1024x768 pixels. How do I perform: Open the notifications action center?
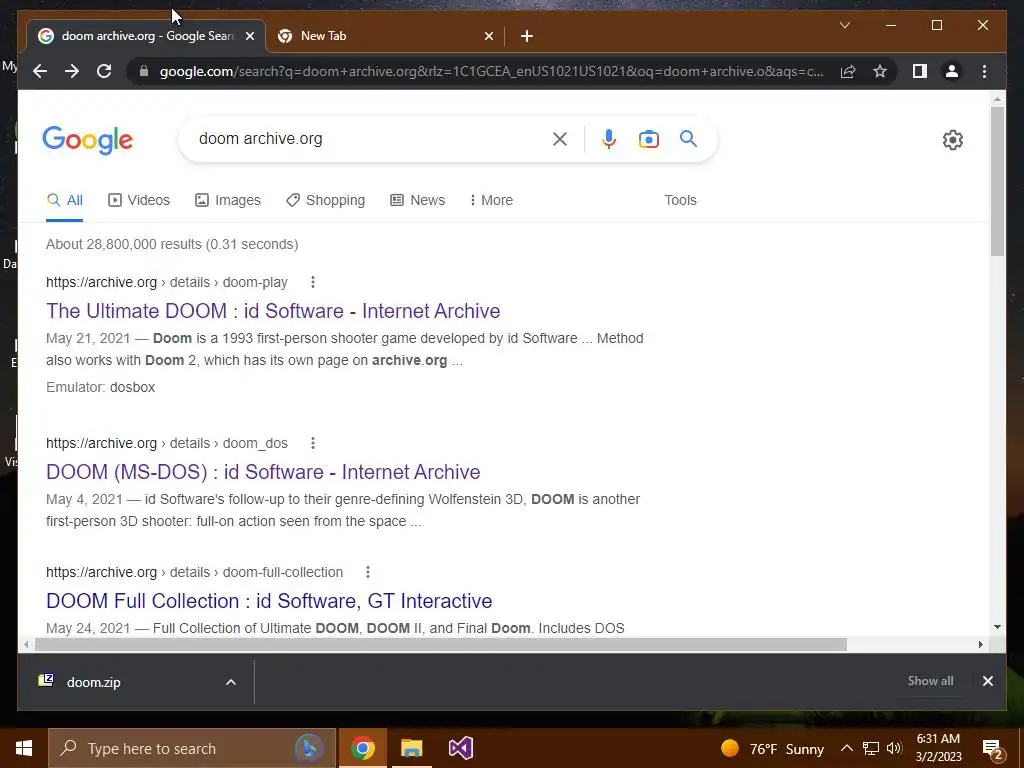pyautogui.click(x=993, y=749)
